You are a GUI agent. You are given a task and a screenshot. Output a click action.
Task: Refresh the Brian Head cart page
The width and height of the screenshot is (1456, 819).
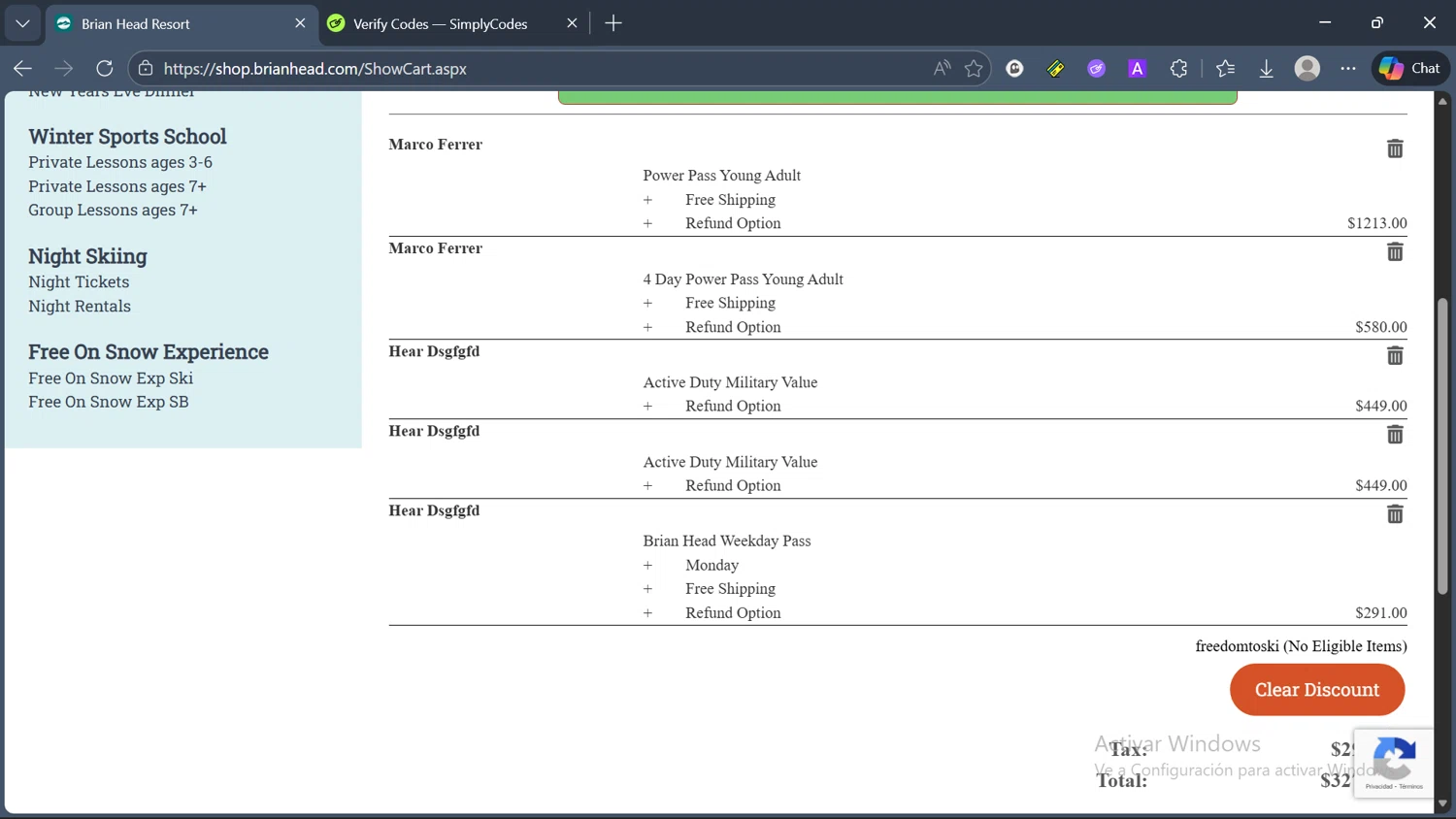(x=105, y=69)
